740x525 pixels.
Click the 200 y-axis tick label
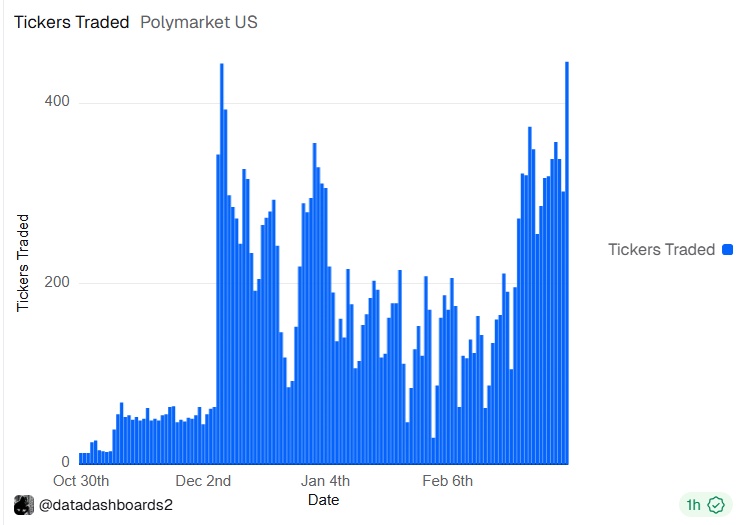tap(57, 282)
